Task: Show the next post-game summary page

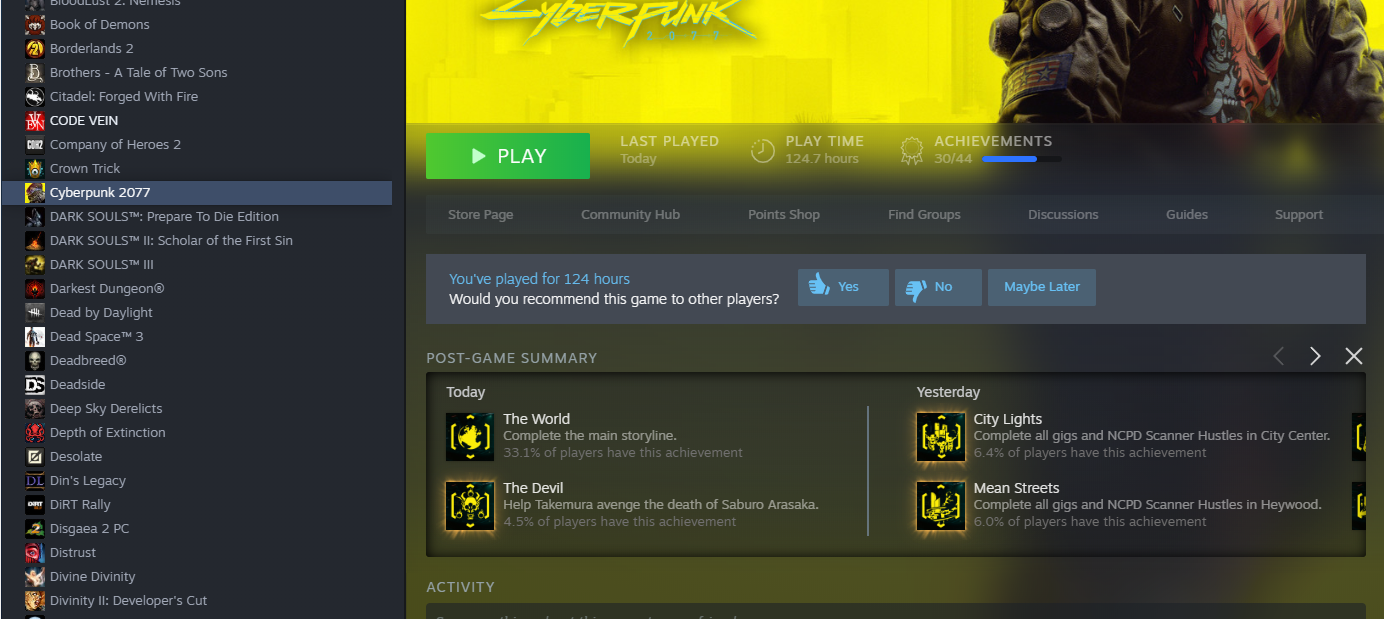Action: tap(1316, 356)
